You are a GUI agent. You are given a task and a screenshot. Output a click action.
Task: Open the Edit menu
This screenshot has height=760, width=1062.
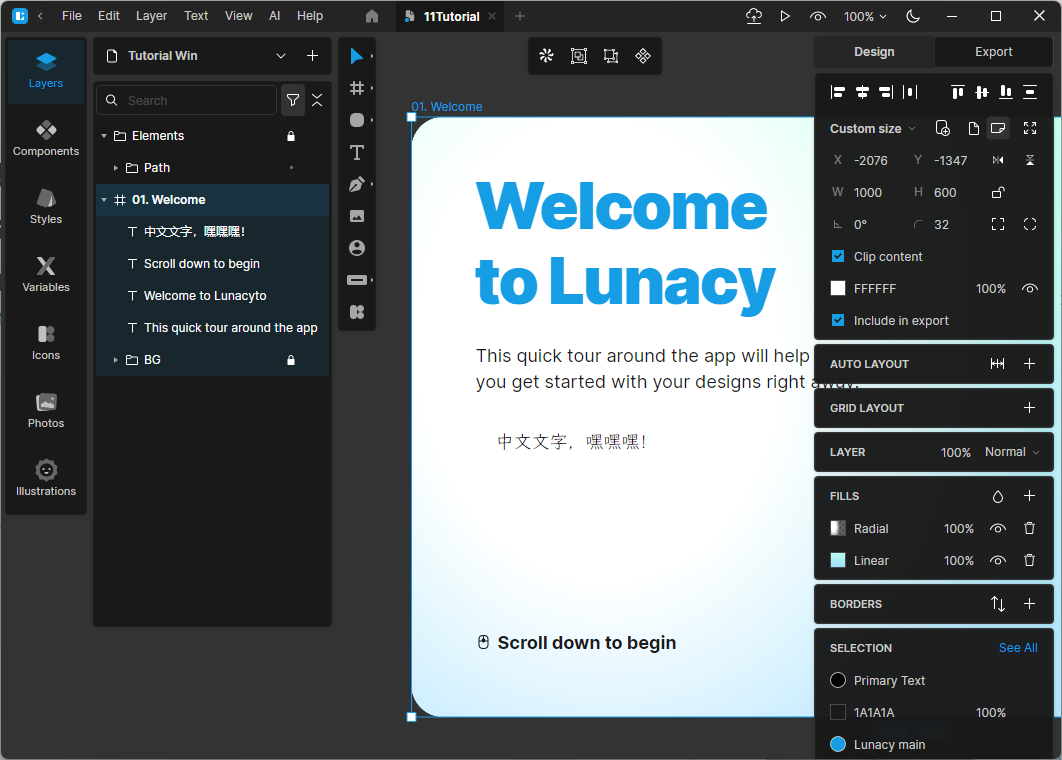click(x=108, y=16)
